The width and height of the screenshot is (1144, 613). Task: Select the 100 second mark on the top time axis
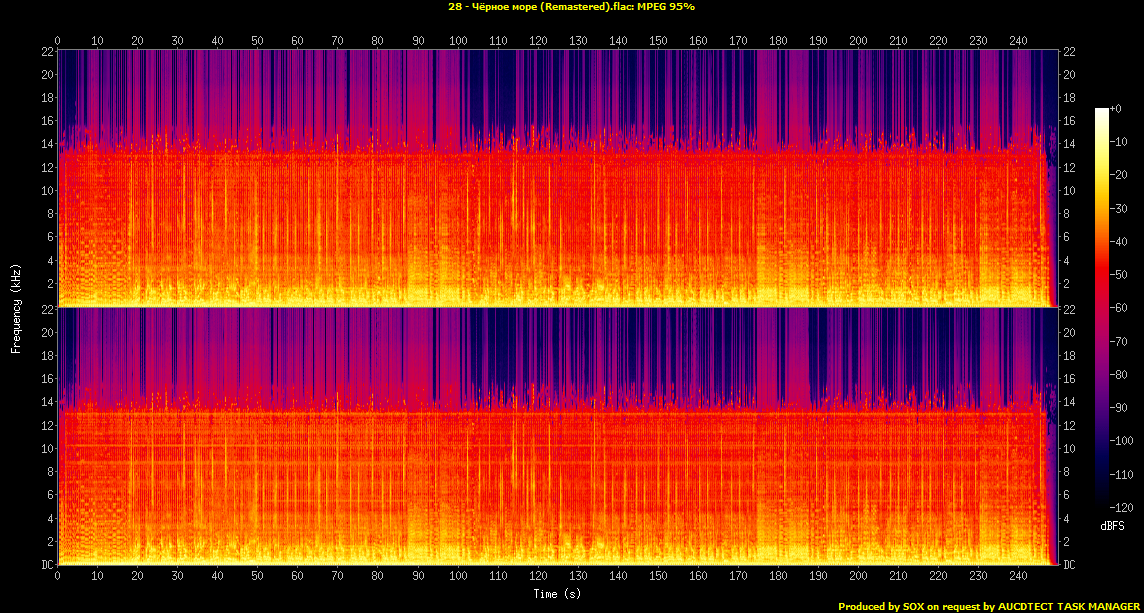click(x=458, y=41)
